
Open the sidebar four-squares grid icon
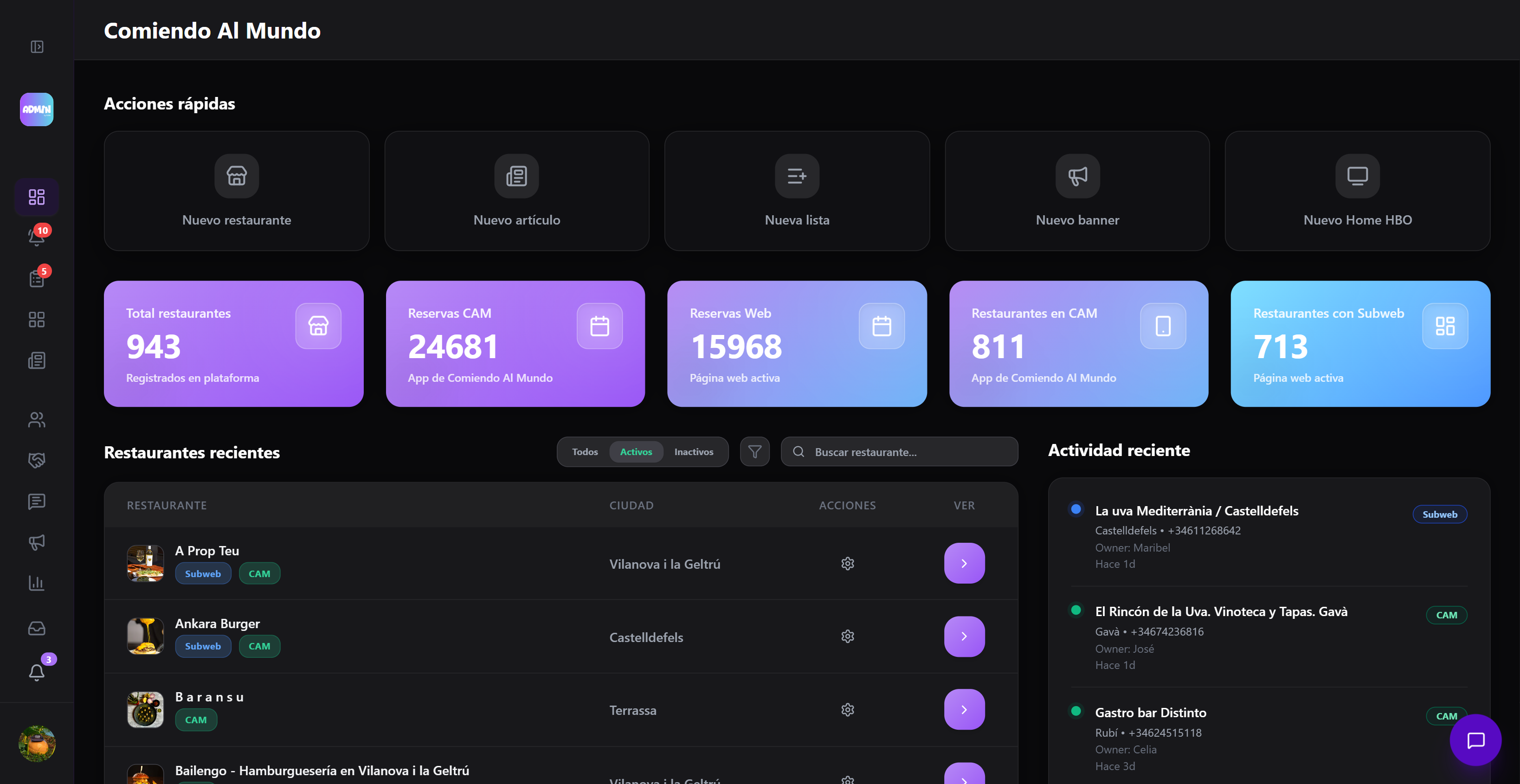click(x=37, y=319)
